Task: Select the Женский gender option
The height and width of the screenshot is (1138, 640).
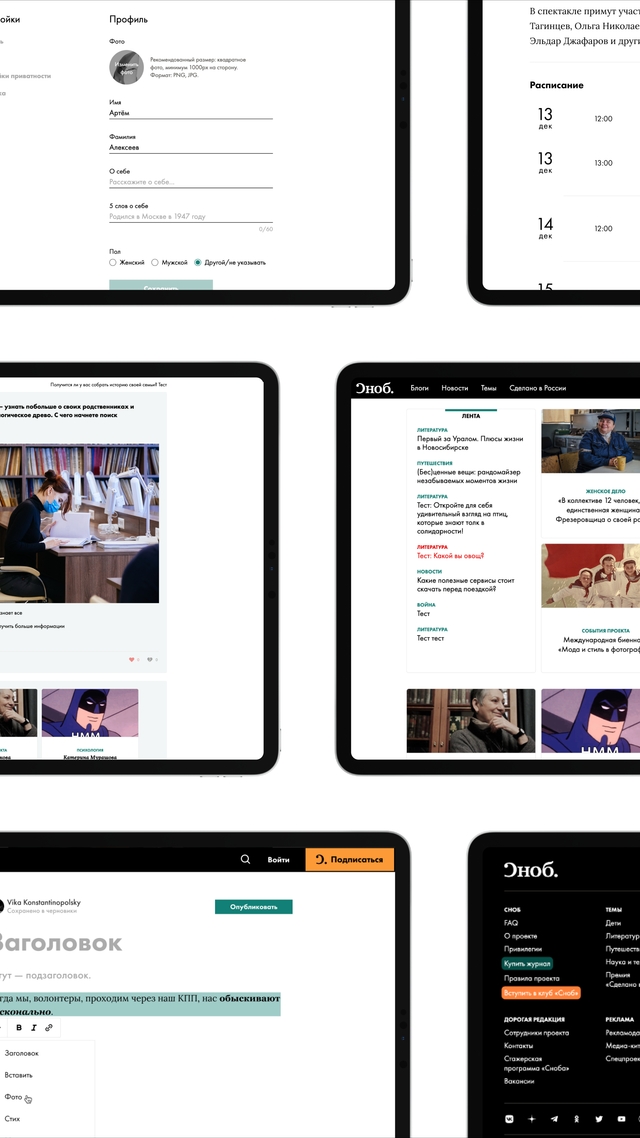Action: coord(127,263)
